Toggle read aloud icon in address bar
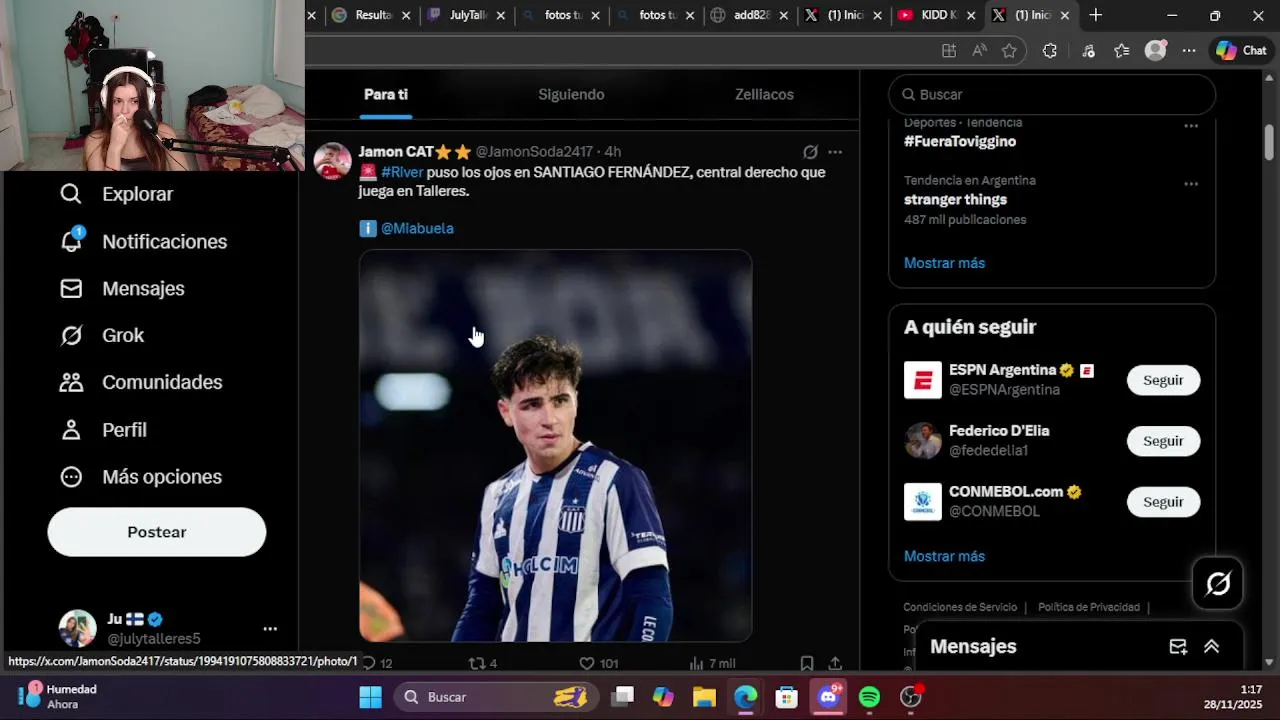 979,51
